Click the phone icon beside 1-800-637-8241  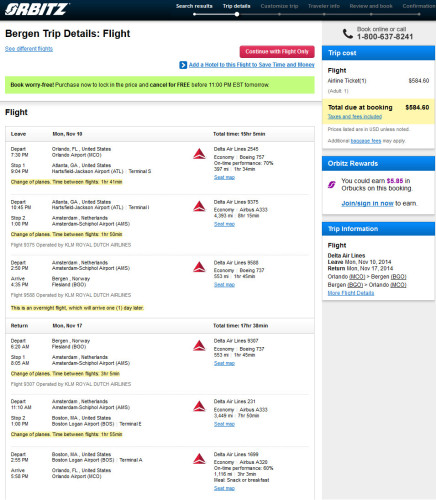click(348, 33)
